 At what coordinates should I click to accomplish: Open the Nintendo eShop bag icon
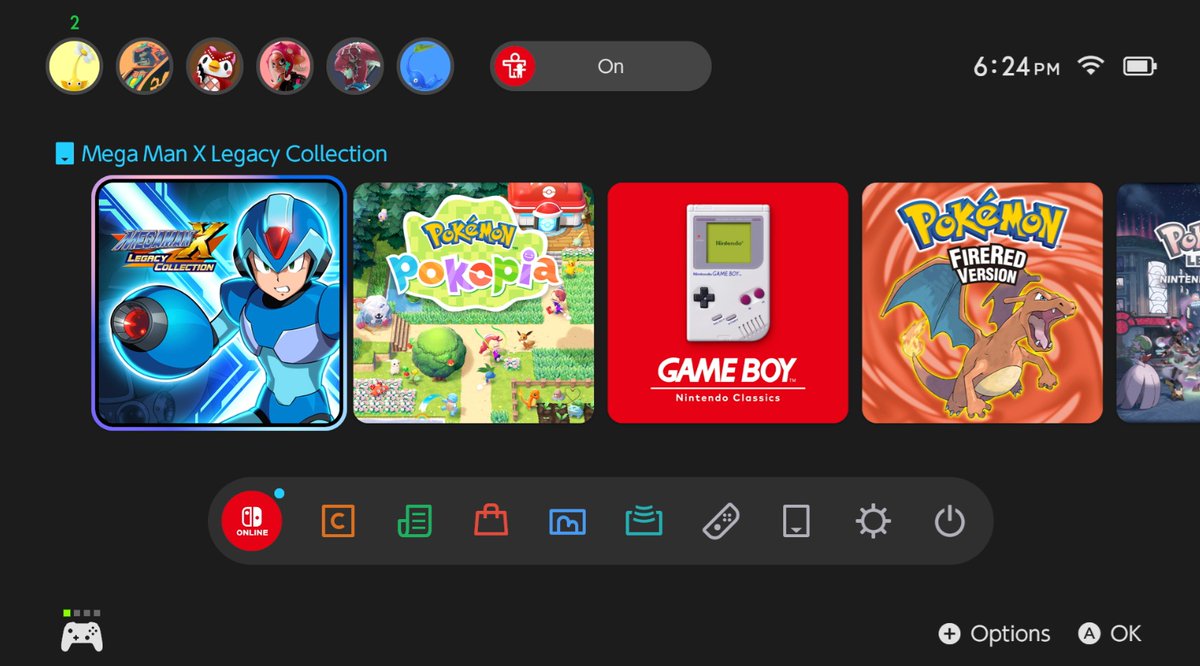491,521
